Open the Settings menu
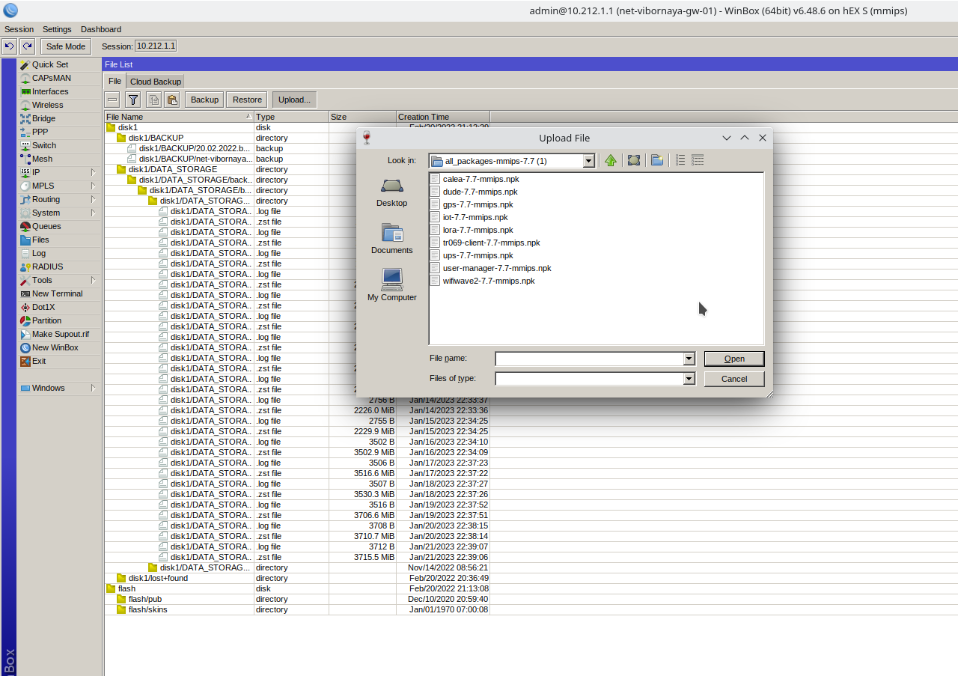Viewport: 958px width, 676px height. pyautogui.click(x=57, y=29)
